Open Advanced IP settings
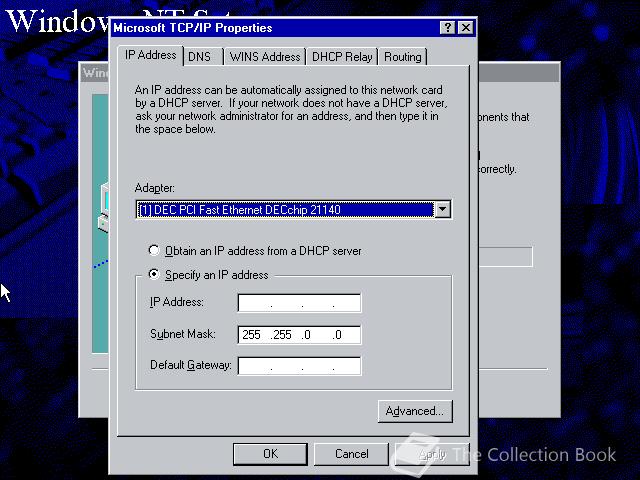Image resolution: width=640 pixels, height=480 pixels. click(415, 411)
